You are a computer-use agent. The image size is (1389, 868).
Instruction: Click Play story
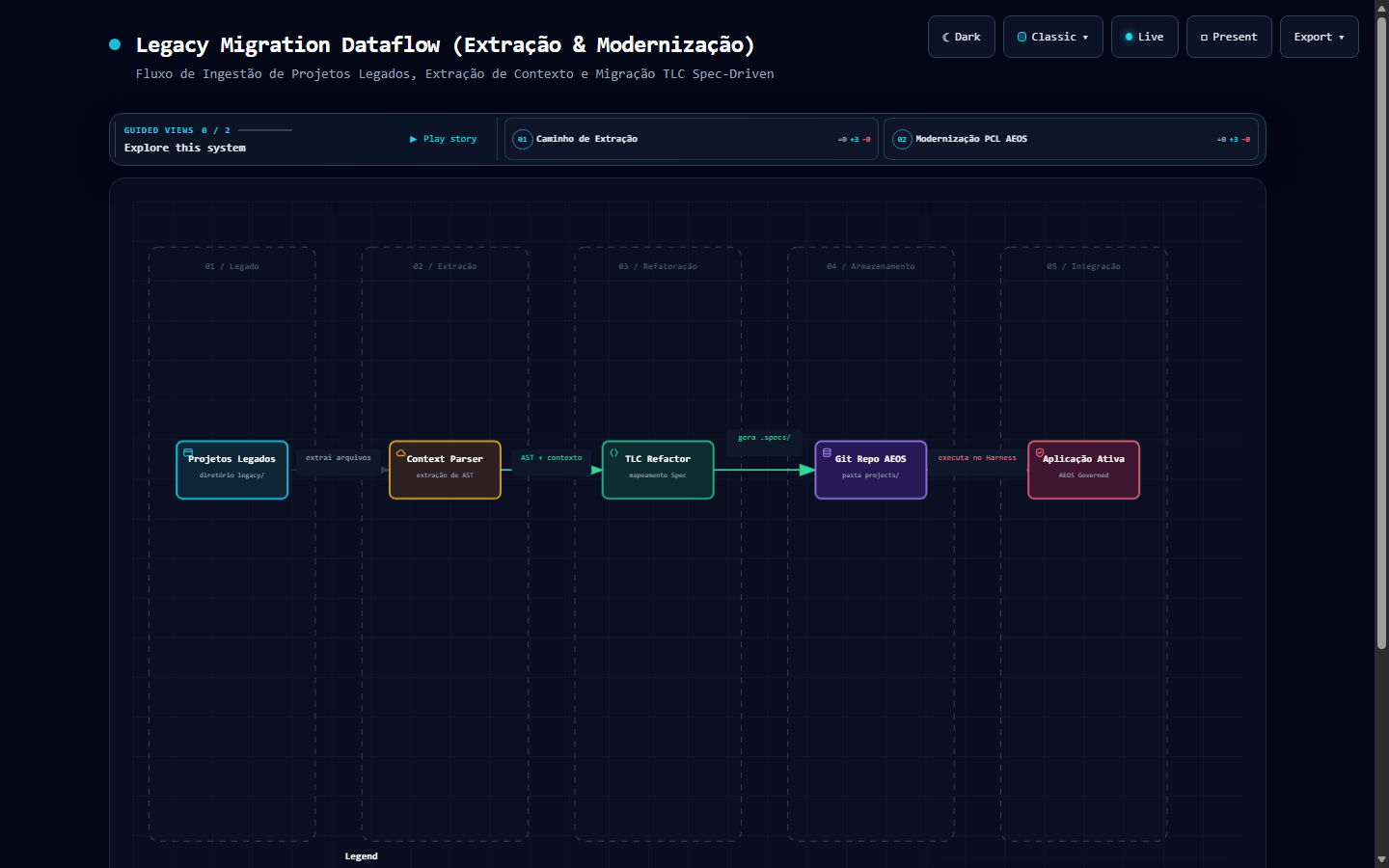pos(444,139)
